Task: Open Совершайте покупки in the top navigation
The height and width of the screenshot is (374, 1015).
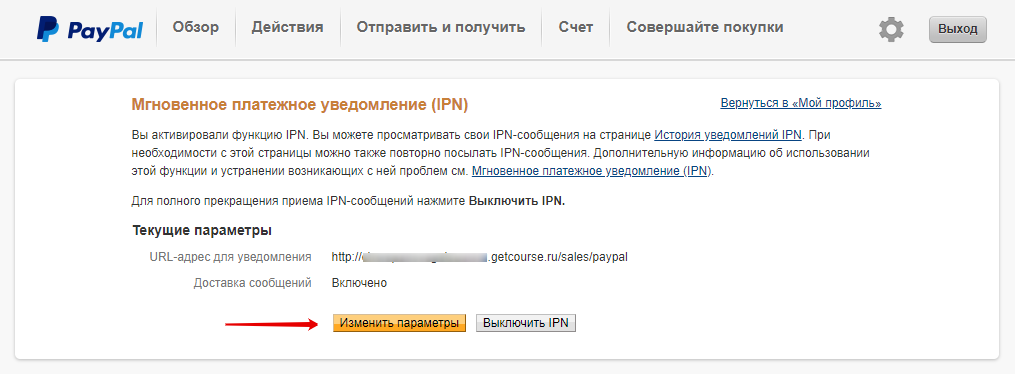Action: pos(705,27)
